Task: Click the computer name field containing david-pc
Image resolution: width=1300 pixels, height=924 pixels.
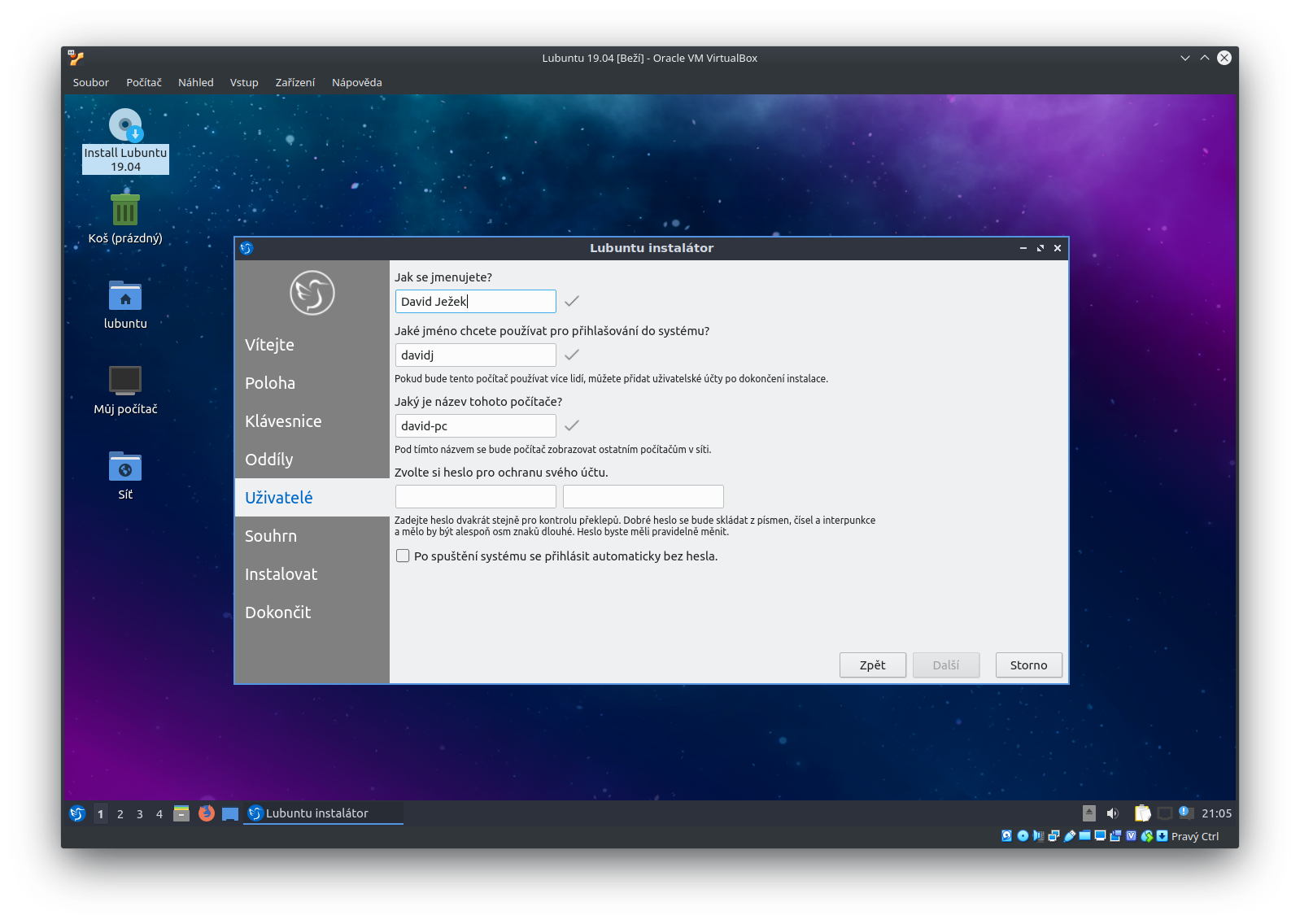Action: [476, 425]
